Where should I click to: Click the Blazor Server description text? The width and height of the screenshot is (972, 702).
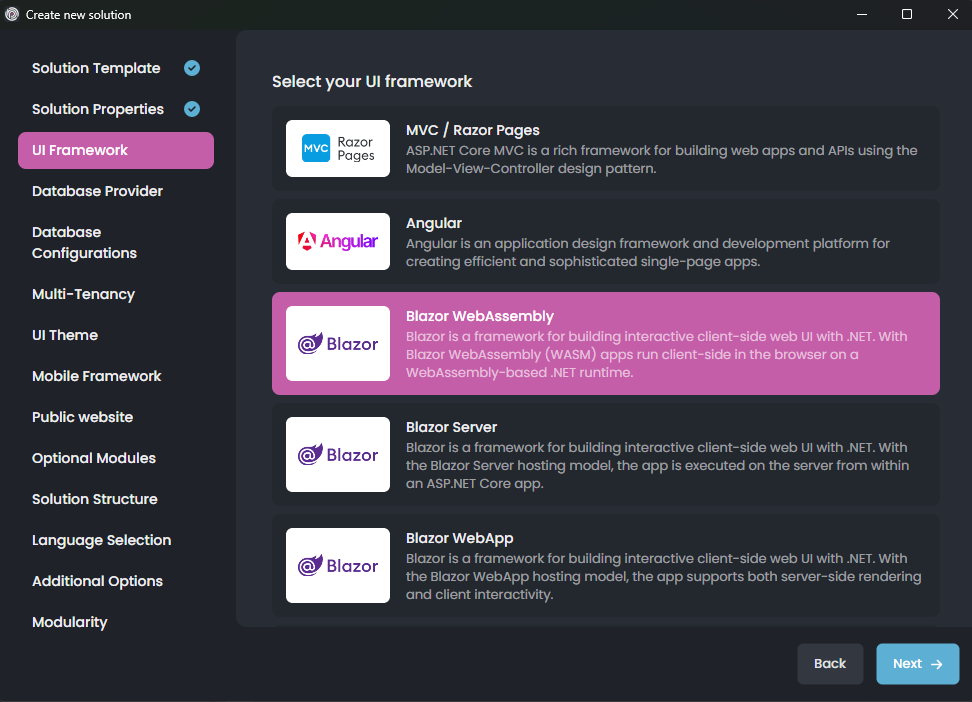coord(658,465)
